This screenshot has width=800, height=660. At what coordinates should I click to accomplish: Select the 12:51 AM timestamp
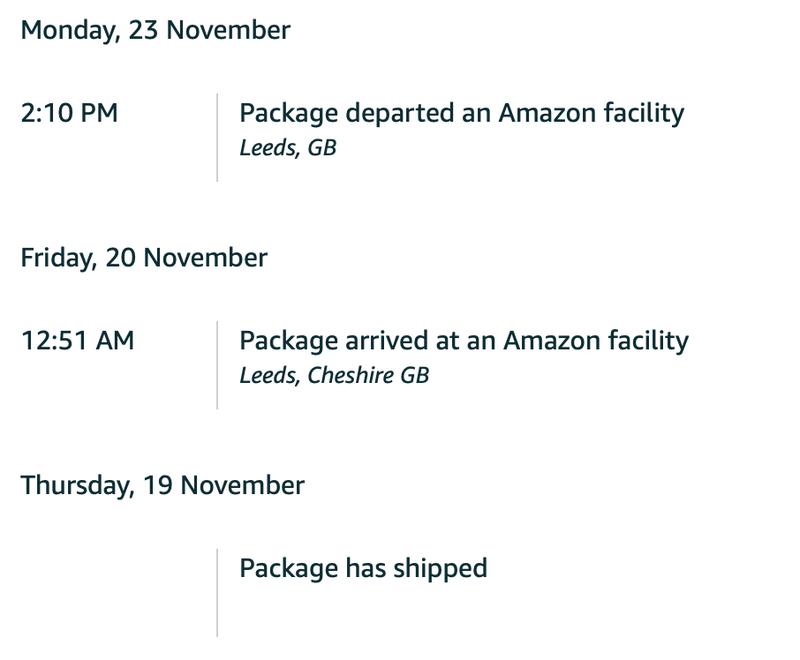click(x=77, y=341)
